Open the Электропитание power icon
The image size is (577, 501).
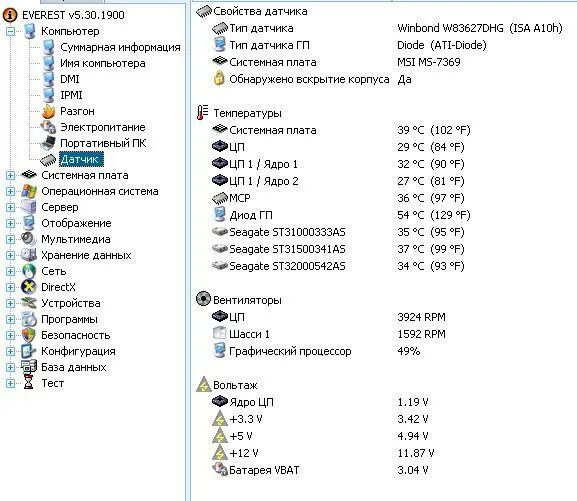point(49,127)
